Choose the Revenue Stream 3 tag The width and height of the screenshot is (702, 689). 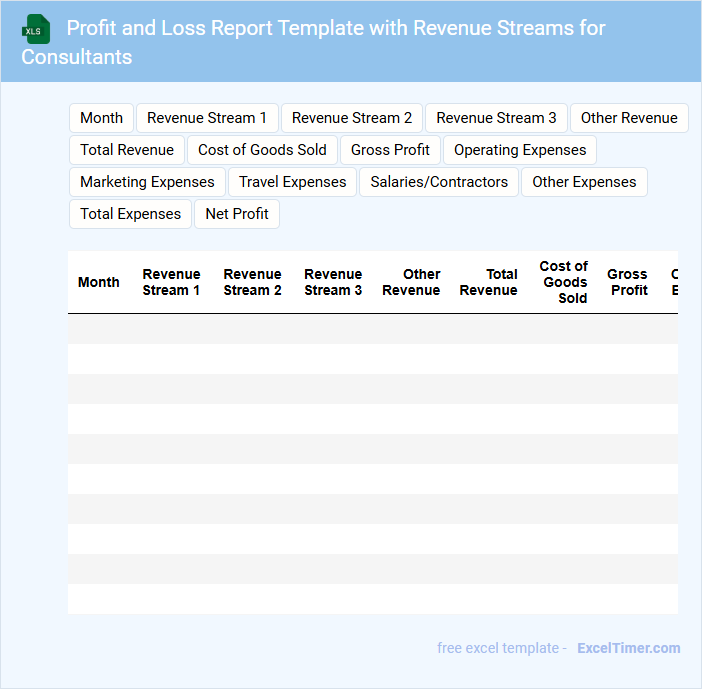click(x=496, y=118)
